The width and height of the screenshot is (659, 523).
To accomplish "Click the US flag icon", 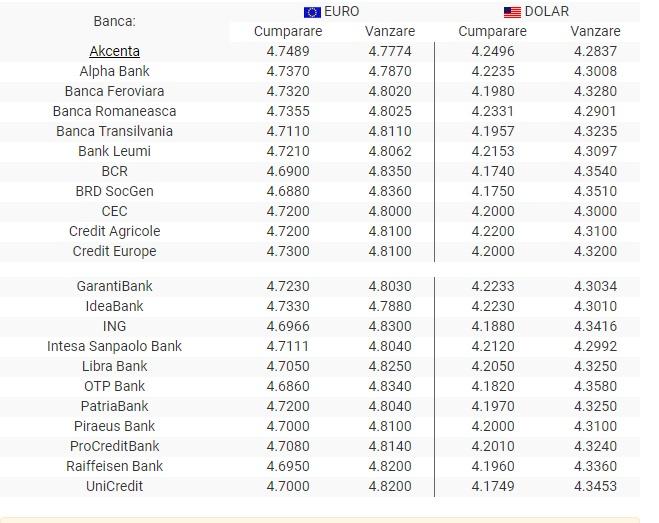I will click(x=512, y=12).
